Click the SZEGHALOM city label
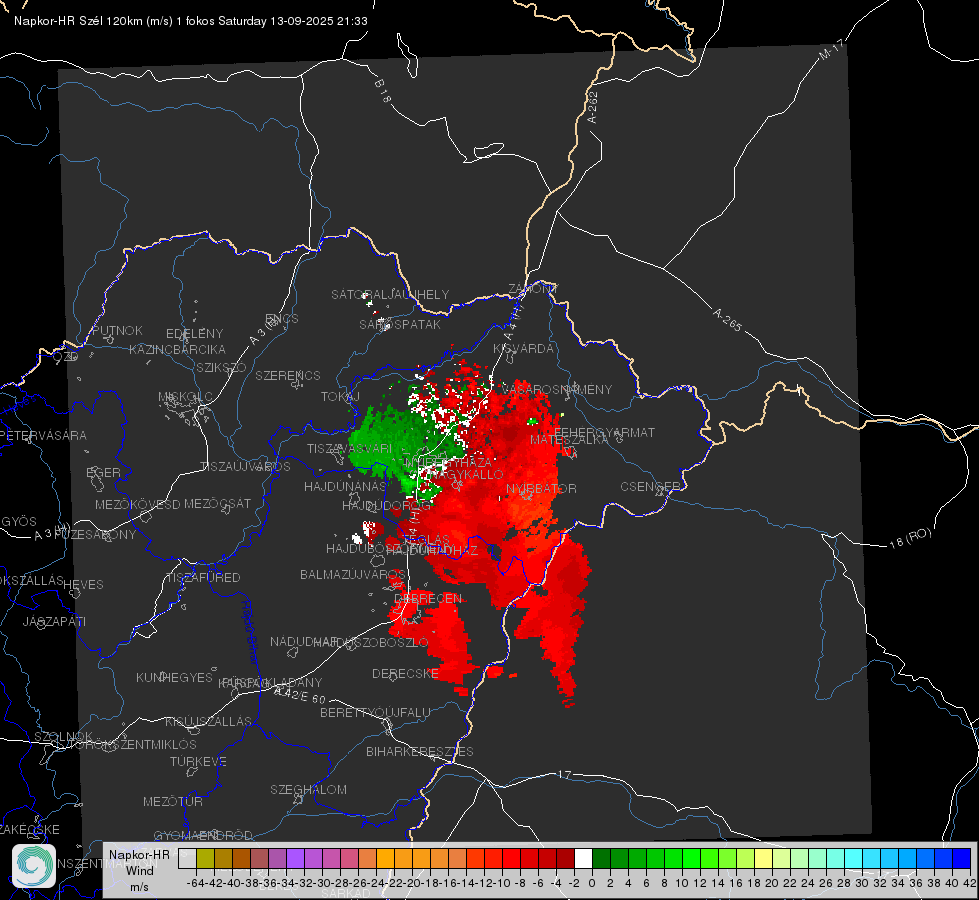 point(308,789)
